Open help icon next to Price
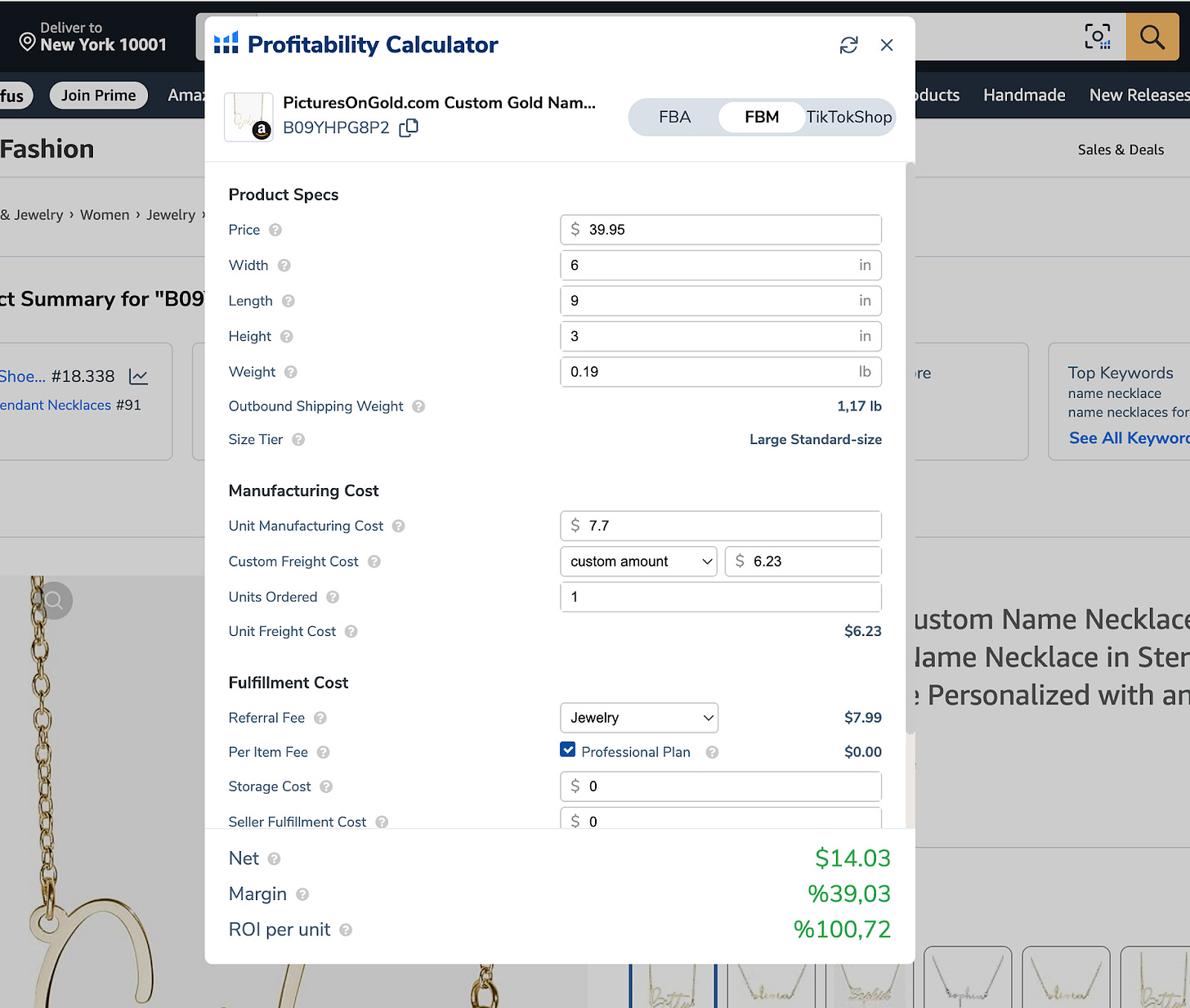 click(275, 230)
